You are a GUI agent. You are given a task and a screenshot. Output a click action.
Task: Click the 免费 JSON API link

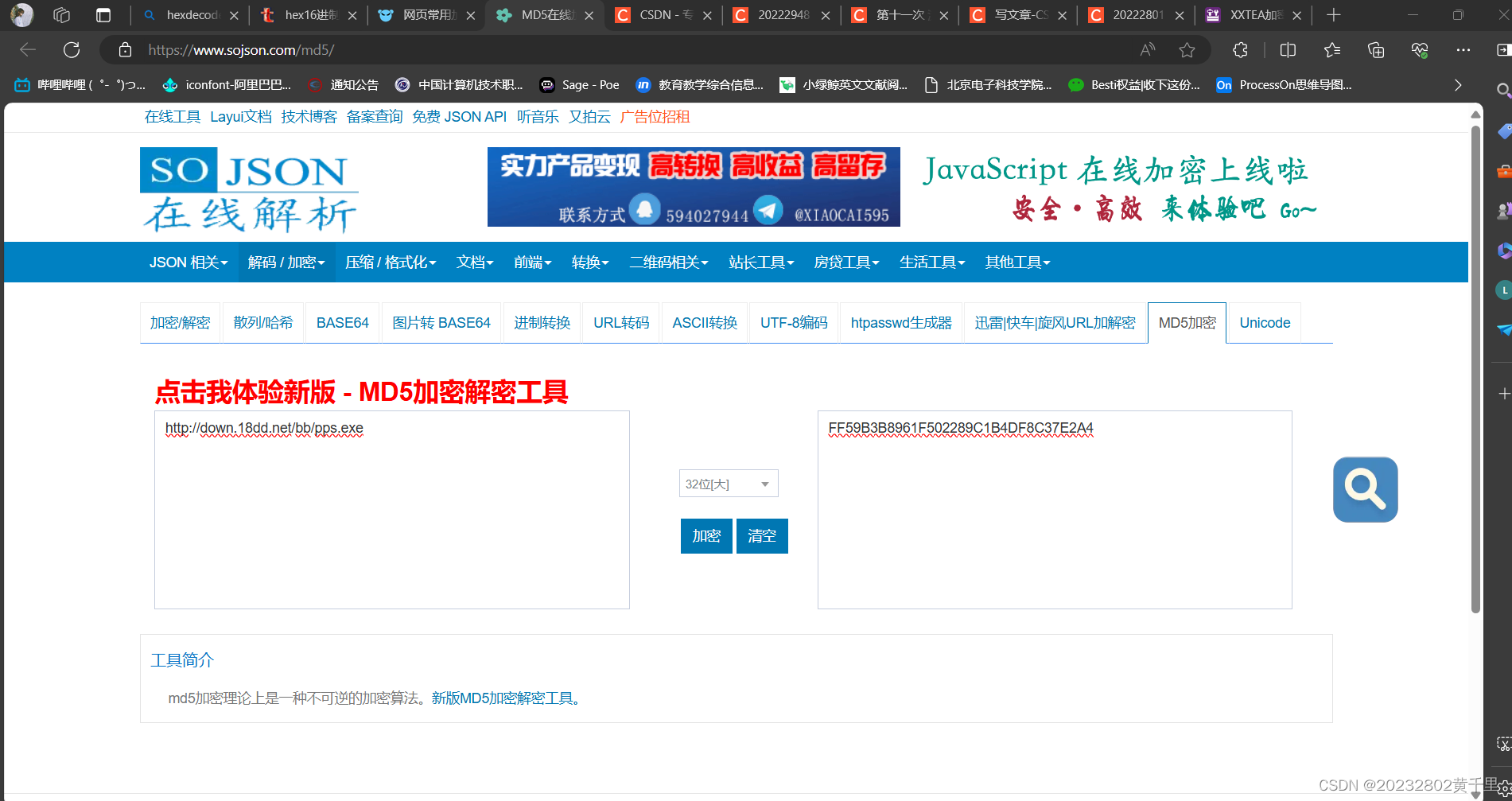click(459, 117)
